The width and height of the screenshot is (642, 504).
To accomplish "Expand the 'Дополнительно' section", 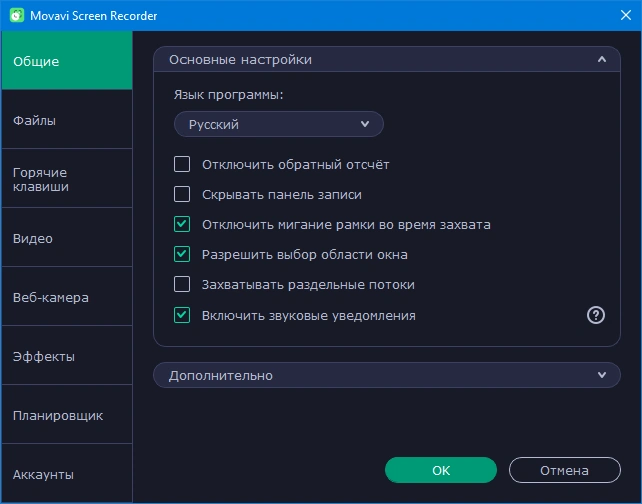I will 387,375.
